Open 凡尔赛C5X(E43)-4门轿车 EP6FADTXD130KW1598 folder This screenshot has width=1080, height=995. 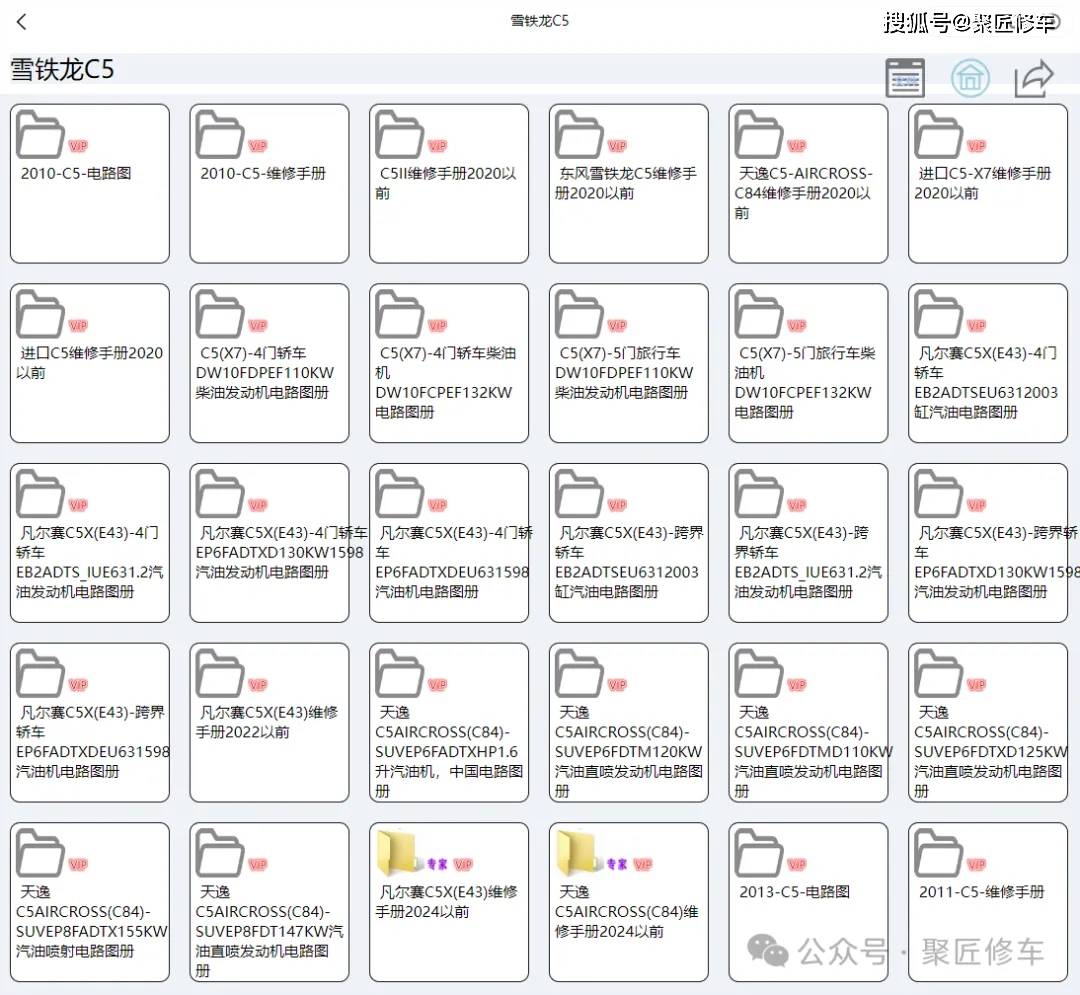tap(269, 543)
